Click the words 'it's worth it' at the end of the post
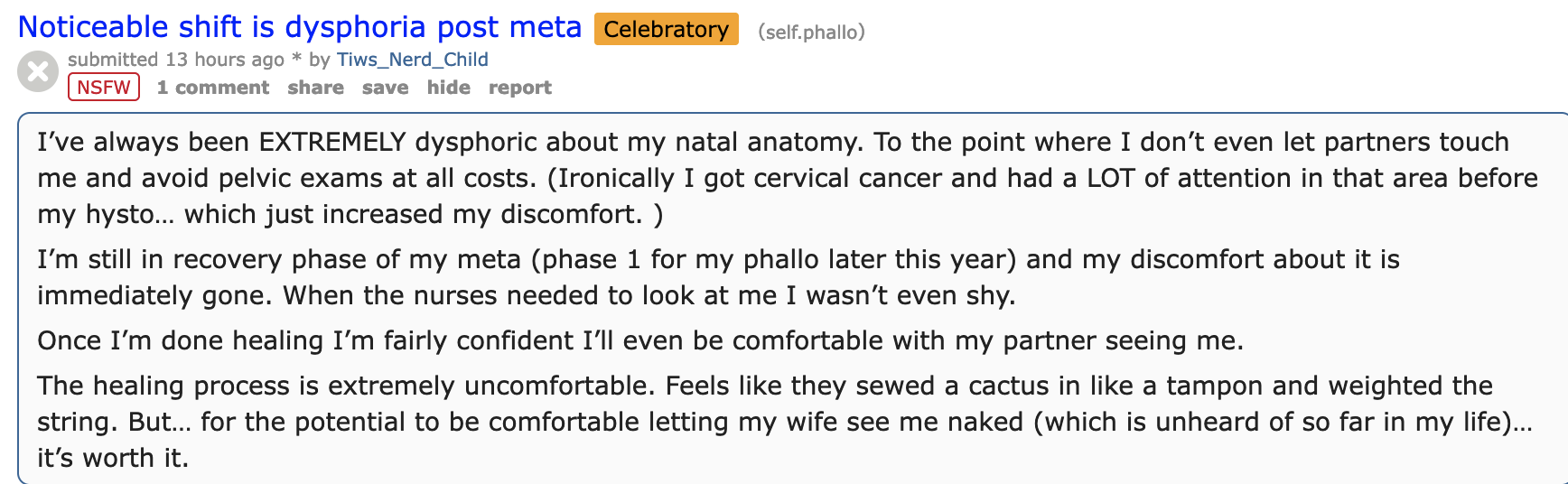This screenshot has height=484, width=1568. pyautogui.click(x=113, y=458)
